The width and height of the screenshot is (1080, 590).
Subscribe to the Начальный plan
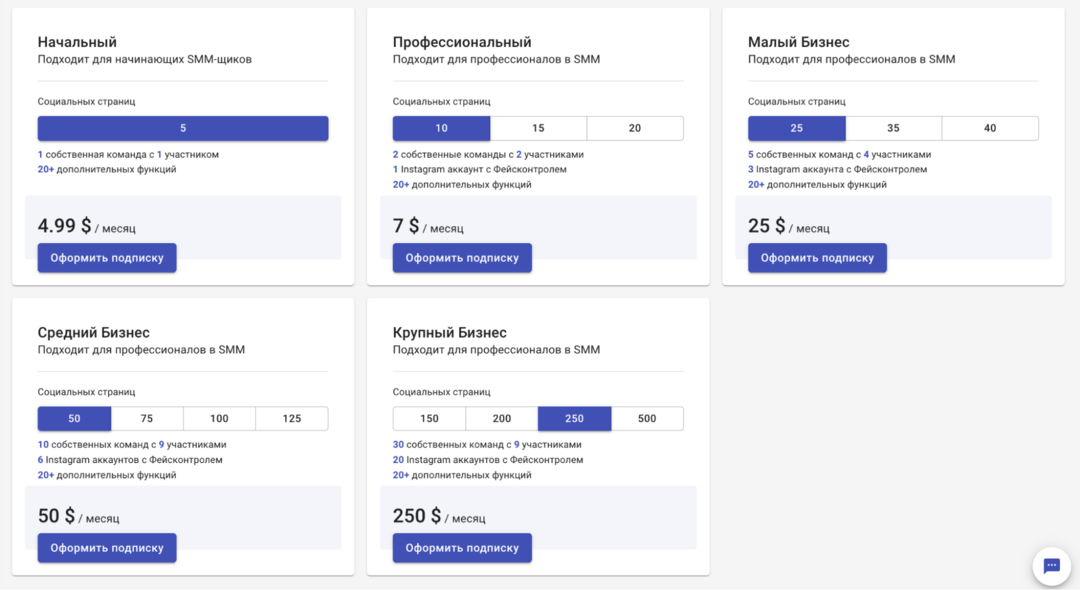pyautogui.click(x=107, y=258)
